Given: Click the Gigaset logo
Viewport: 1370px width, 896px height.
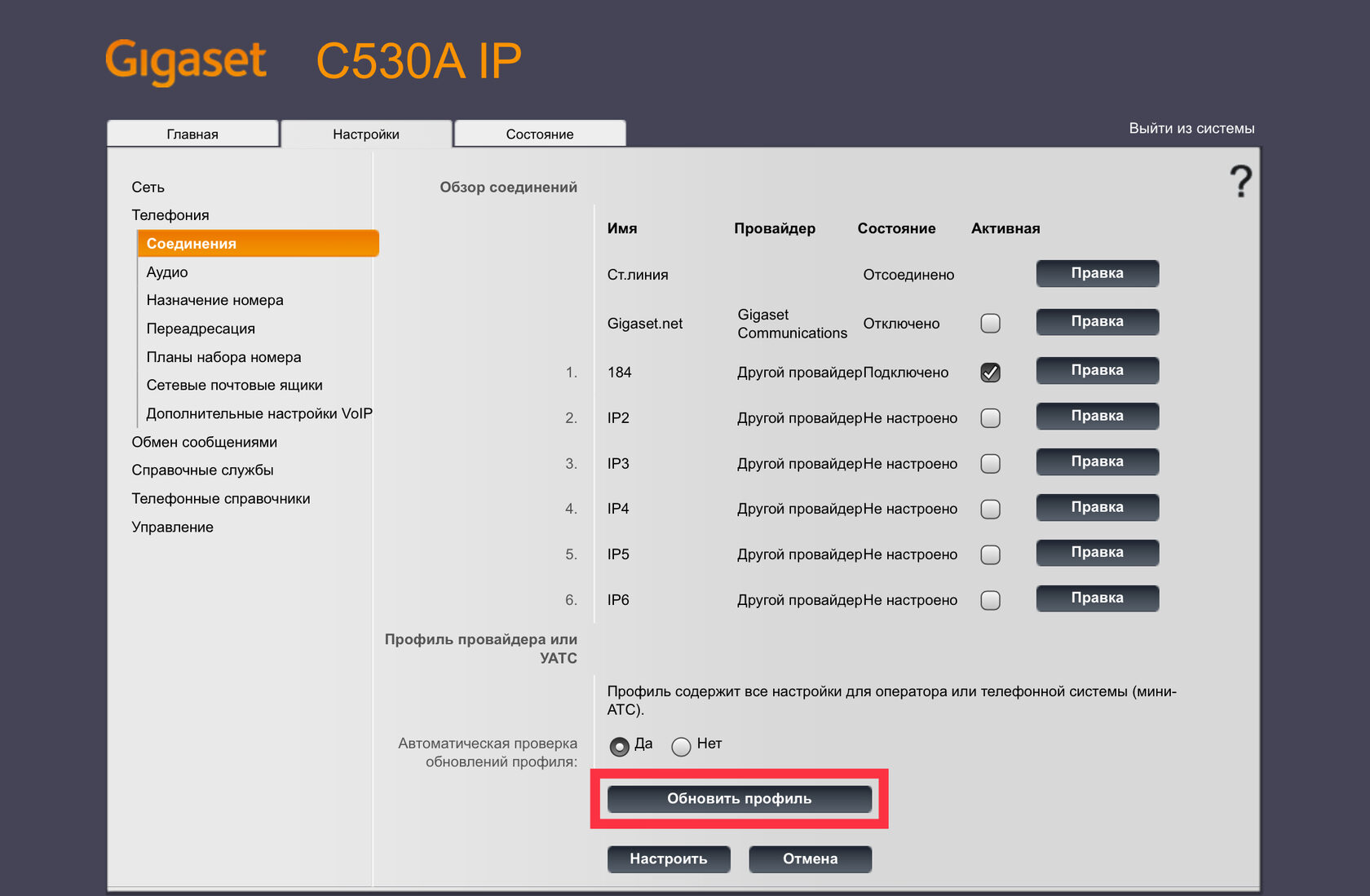Looking at the screenshot, I should tap(186, 61).
